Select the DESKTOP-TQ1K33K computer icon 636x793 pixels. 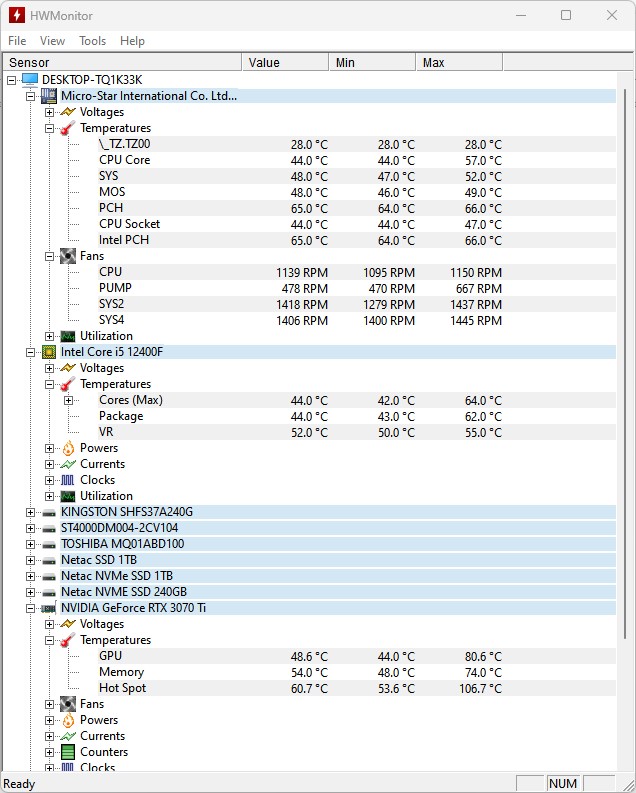pyautogui.click(x=30, y=79)
